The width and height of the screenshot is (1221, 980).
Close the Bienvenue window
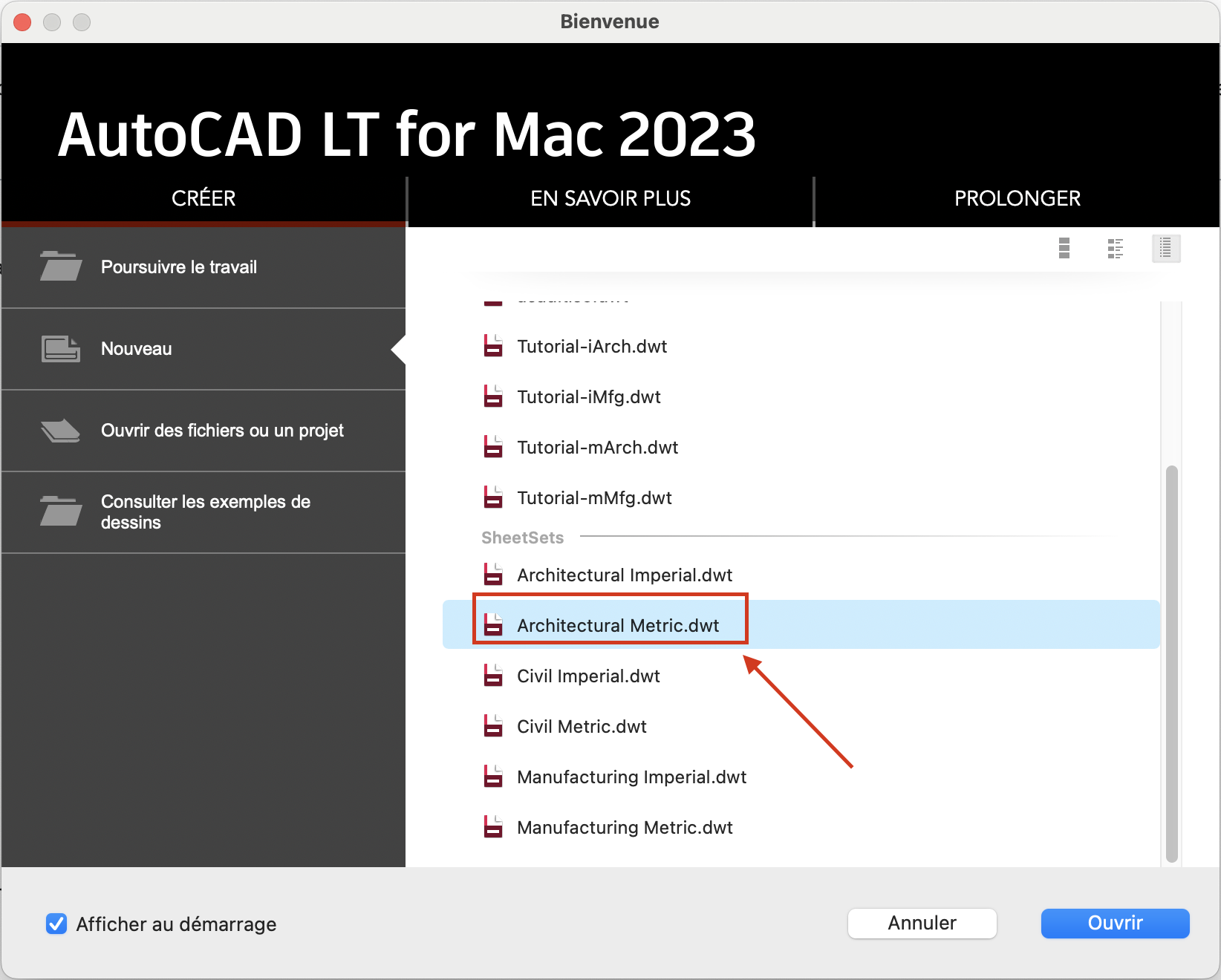click(22, 22)
